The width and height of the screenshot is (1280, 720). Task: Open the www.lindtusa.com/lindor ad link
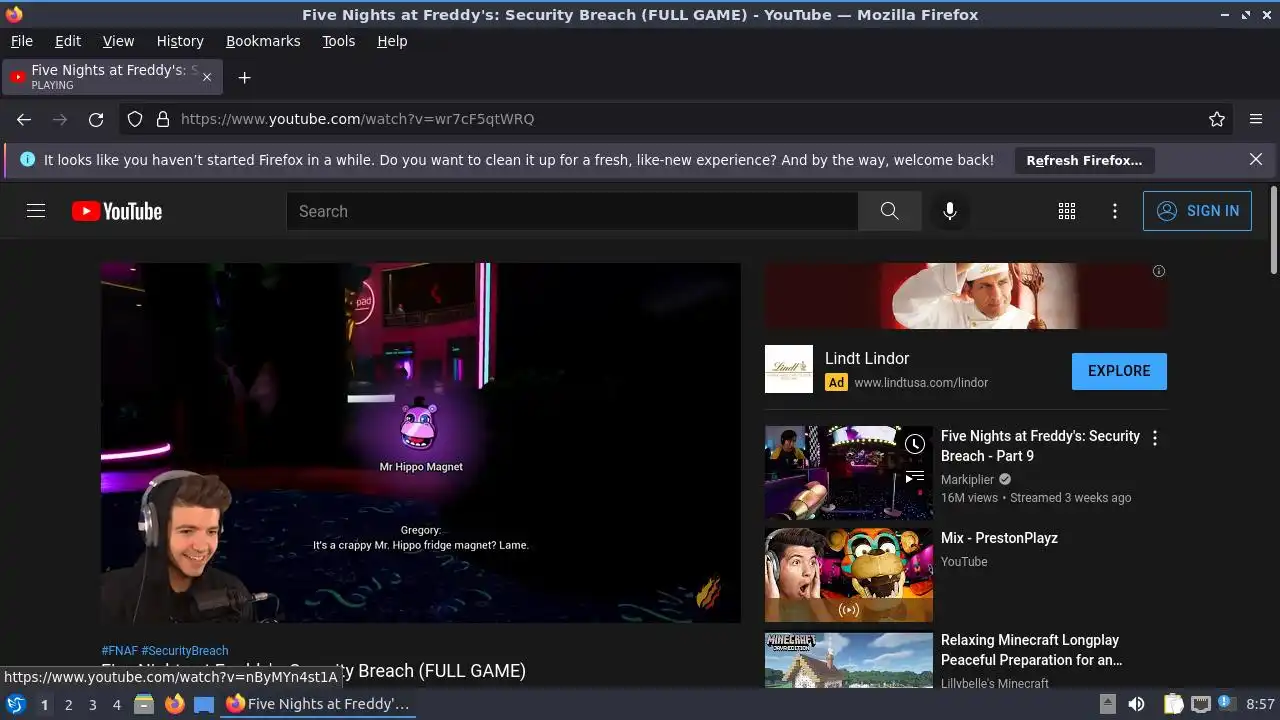click(921, 383)
